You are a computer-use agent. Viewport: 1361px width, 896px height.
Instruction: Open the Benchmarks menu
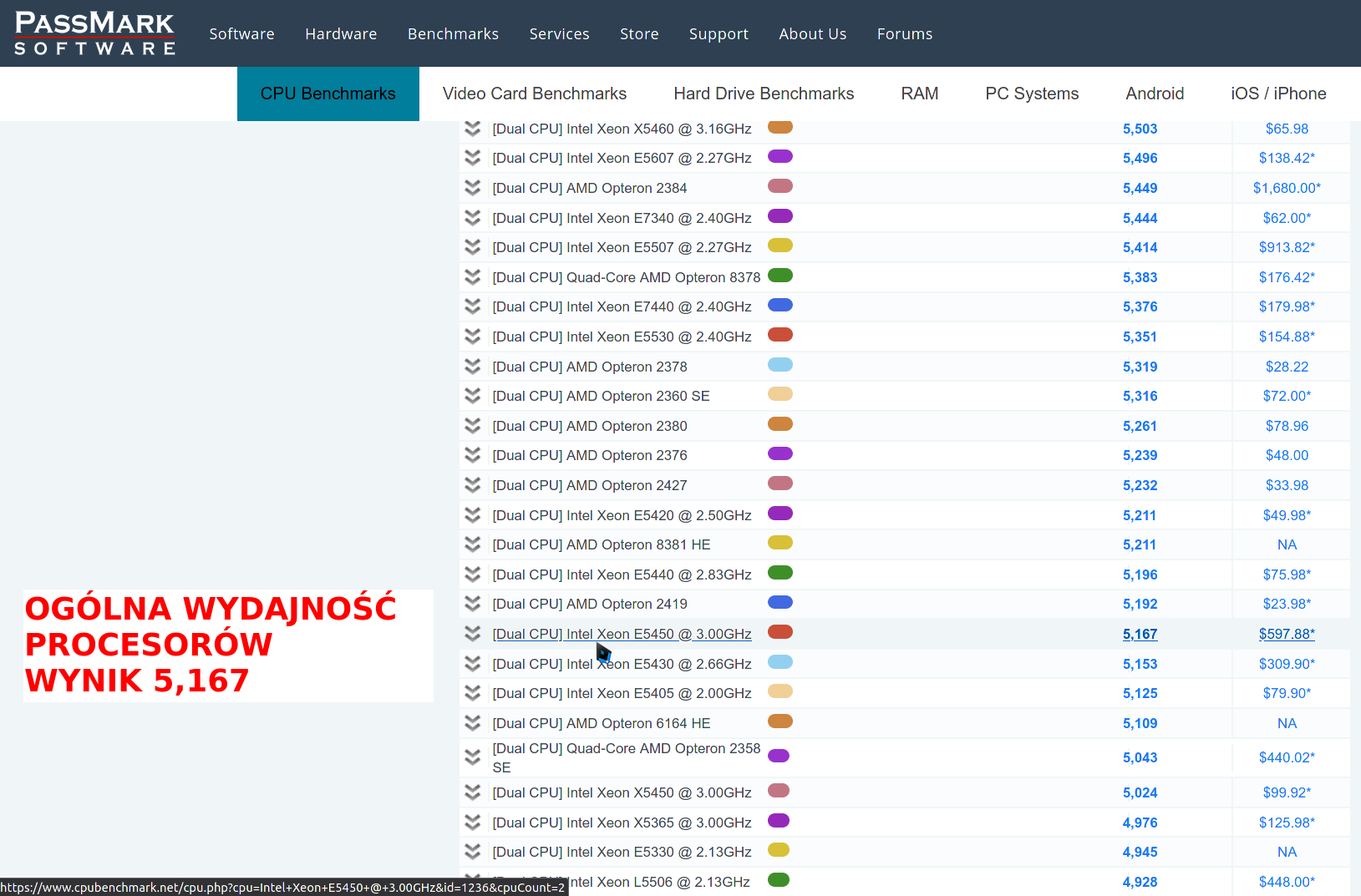click(453, 33)
